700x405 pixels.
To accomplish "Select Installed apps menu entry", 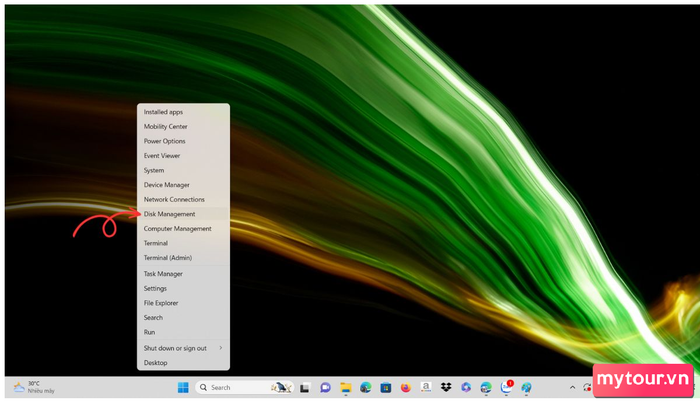I will [x=163, y=112].
